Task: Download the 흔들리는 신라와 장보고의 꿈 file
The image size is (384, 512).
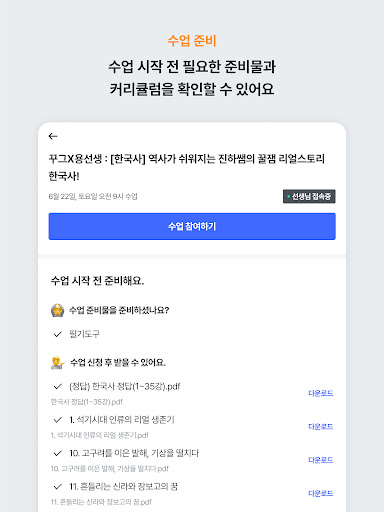Action: 320,493
